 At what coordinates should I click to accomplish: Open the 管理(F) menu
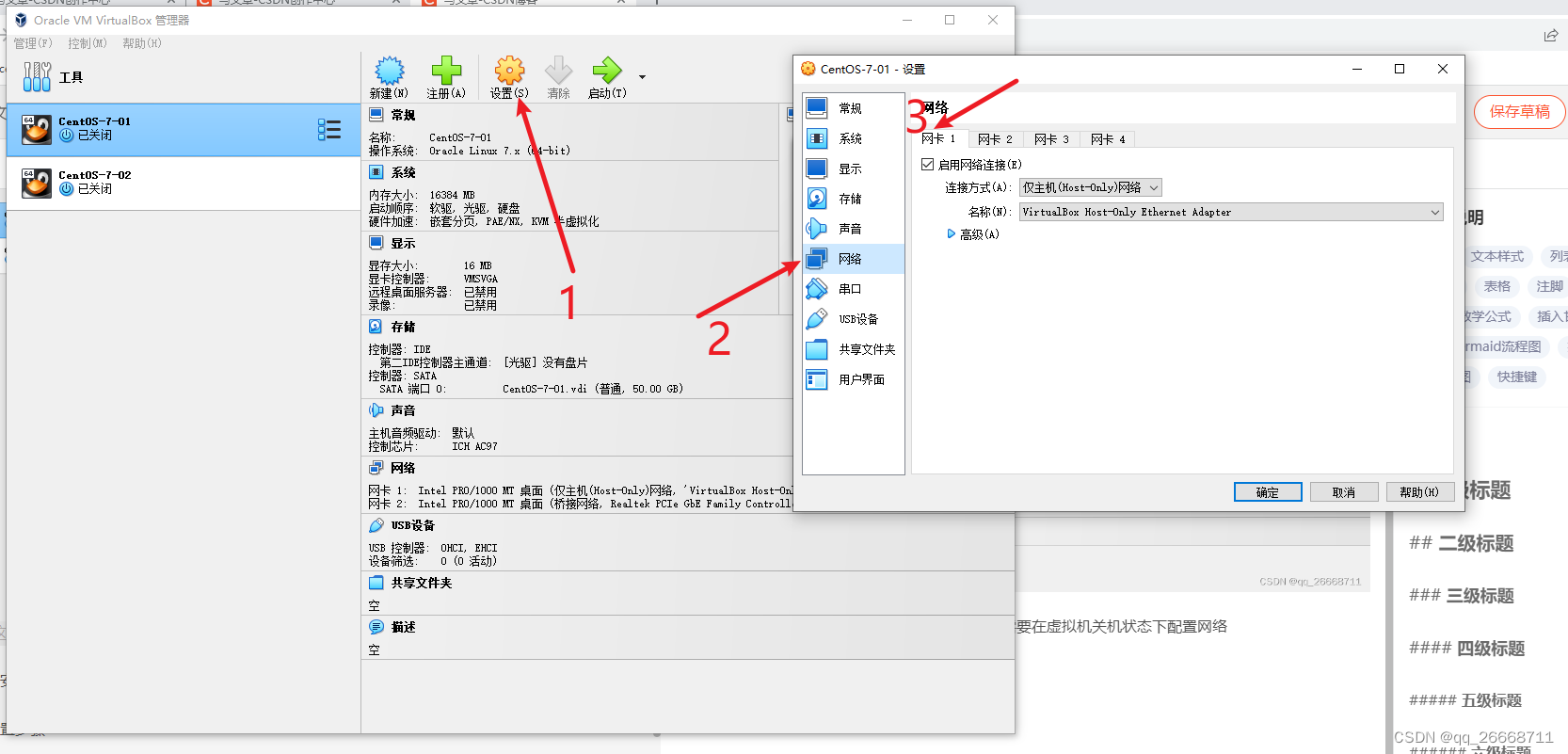click(x=33, y=43)
